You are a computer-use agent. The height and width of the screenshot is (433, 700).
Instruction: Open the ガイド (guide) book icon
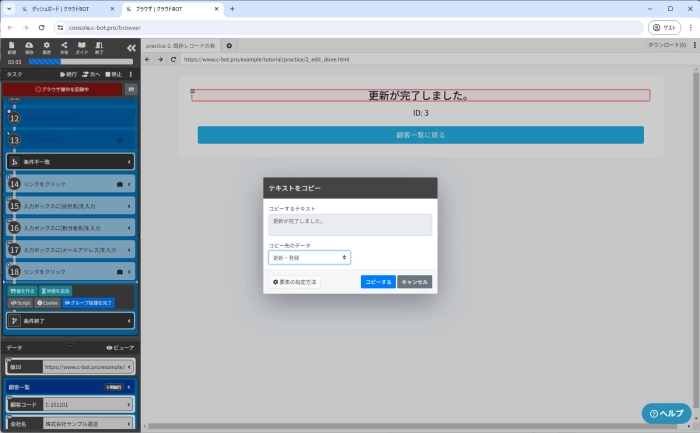click(81, 47)
